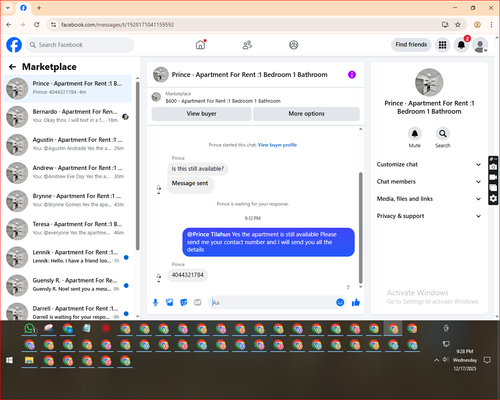
Task: Open the conversation information purple icon
Action: click(352, 75)
